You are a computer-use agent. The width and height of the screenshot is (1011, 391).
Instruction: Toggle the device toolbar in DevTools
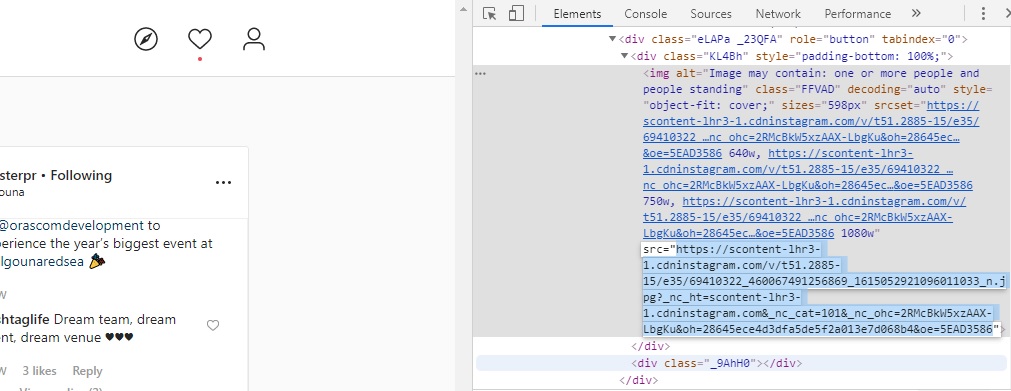point(516,14)
